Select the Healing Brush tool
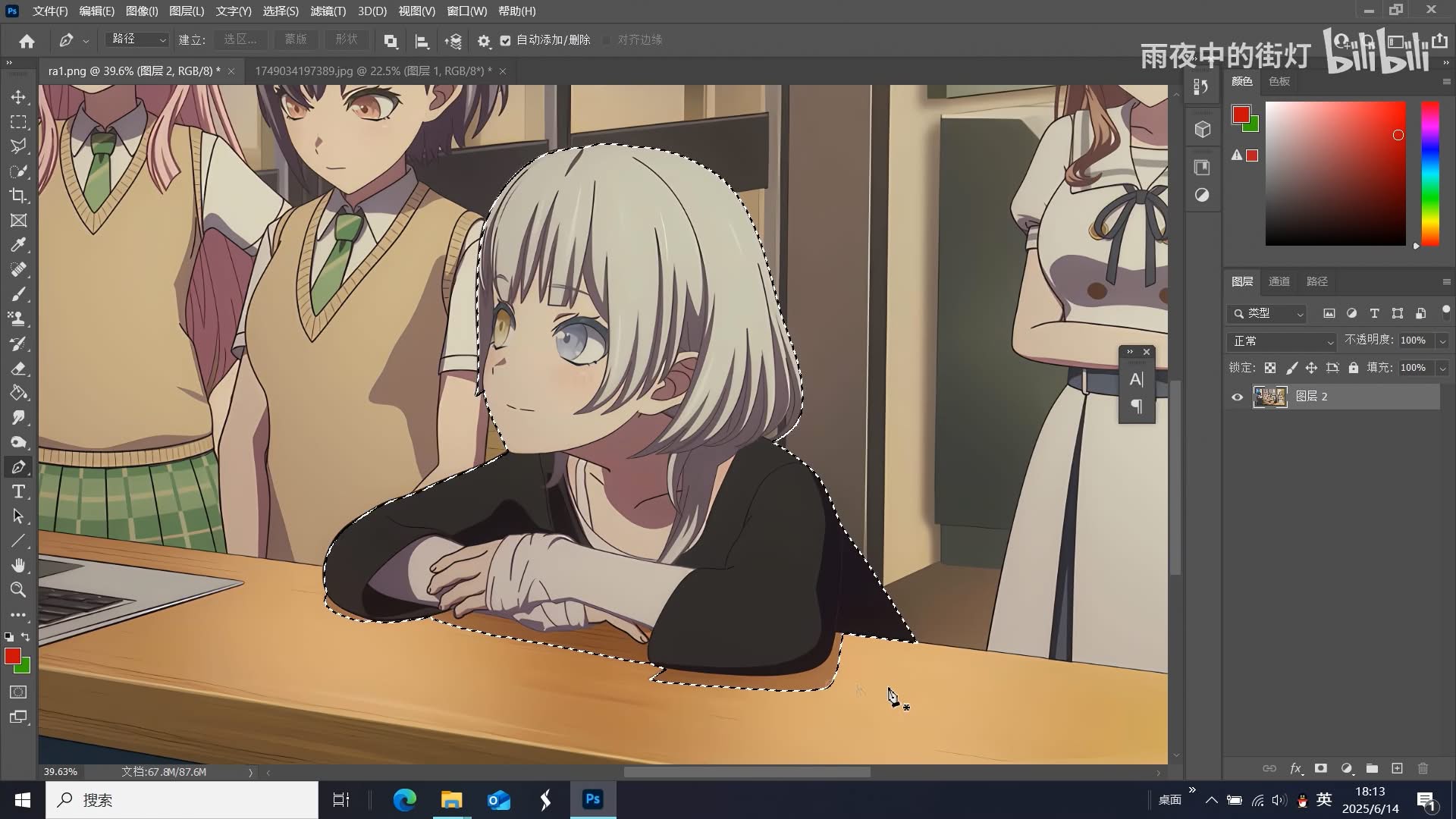Screen dimensions: 1456x819 tap(18, 270)
